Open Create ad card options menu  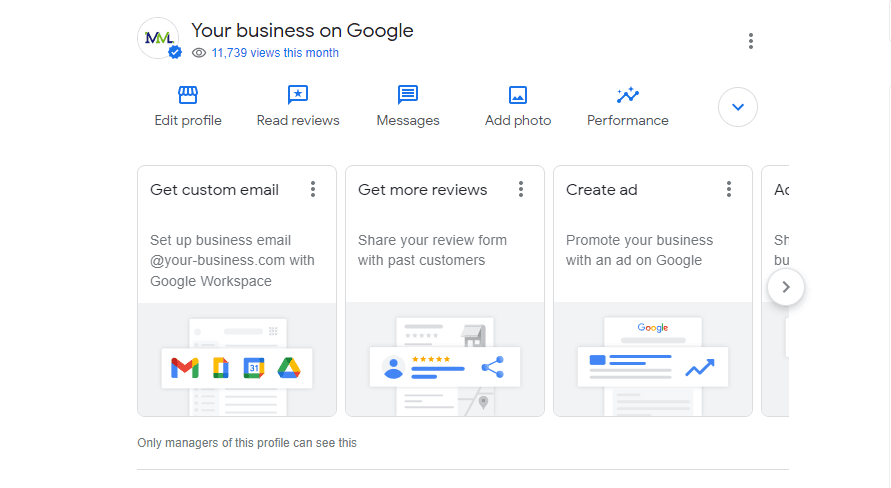click(x=728, y=189)
